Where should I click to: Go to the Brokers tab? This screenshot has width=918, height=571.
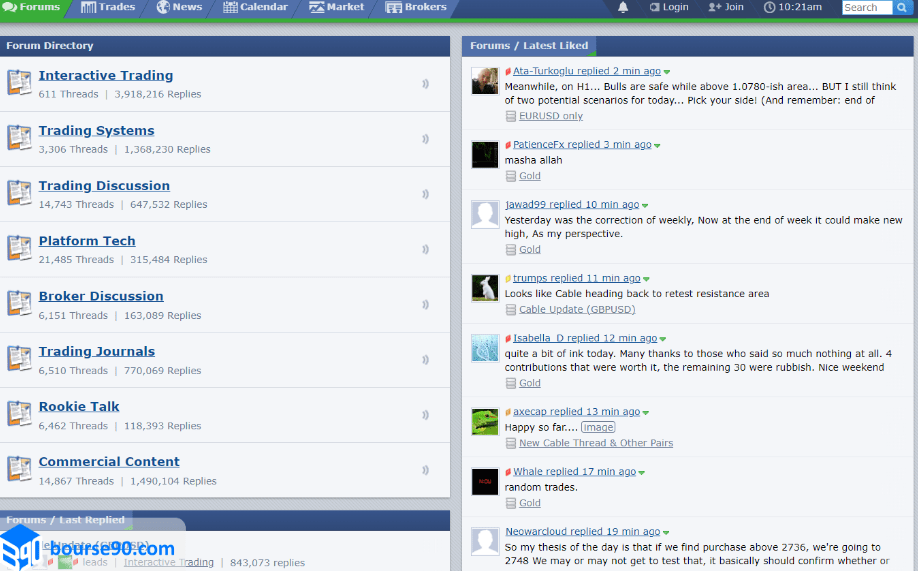[416, 8]
